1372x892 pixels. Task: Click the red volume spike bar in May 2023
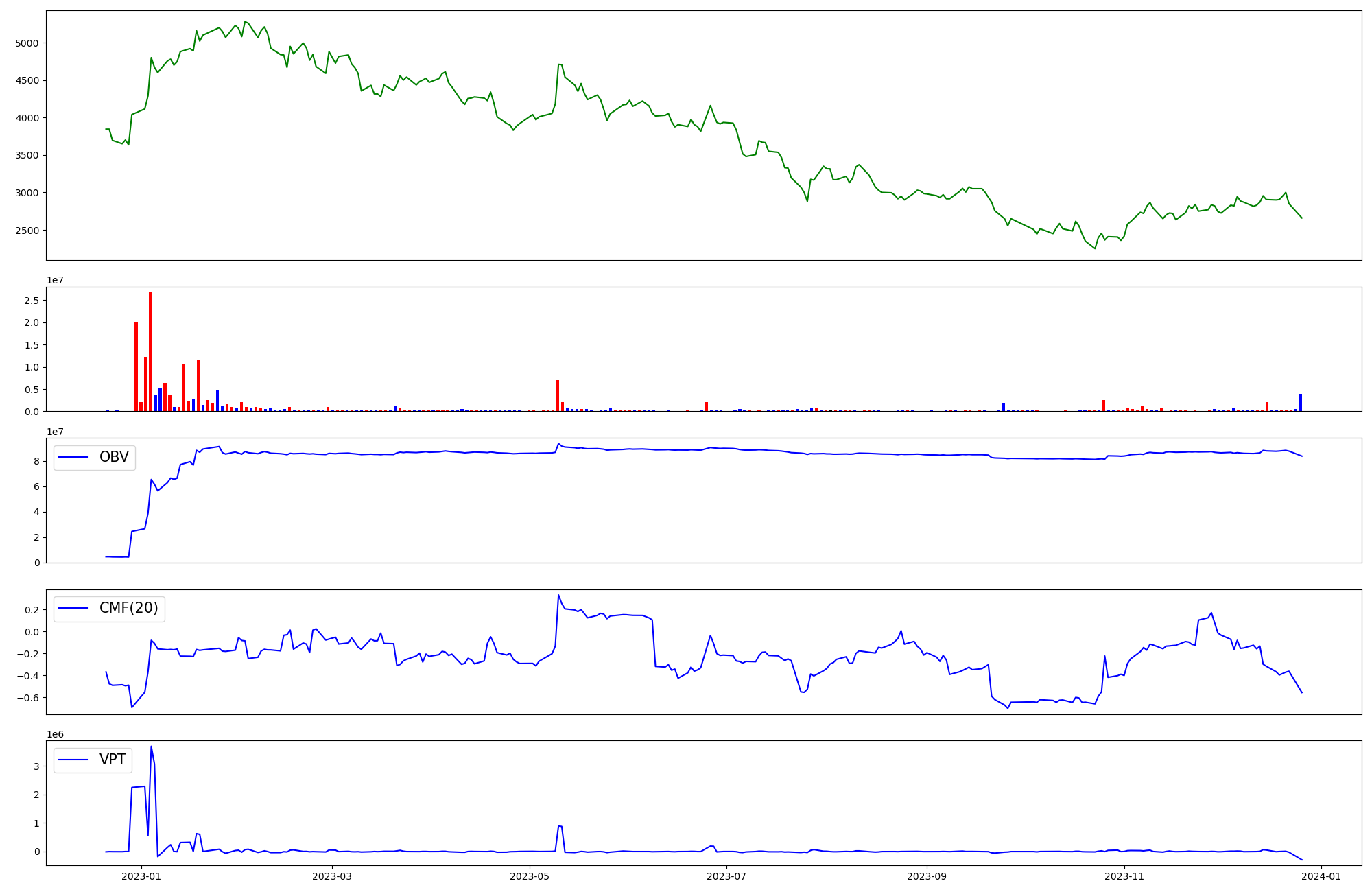tap(558, 395)
